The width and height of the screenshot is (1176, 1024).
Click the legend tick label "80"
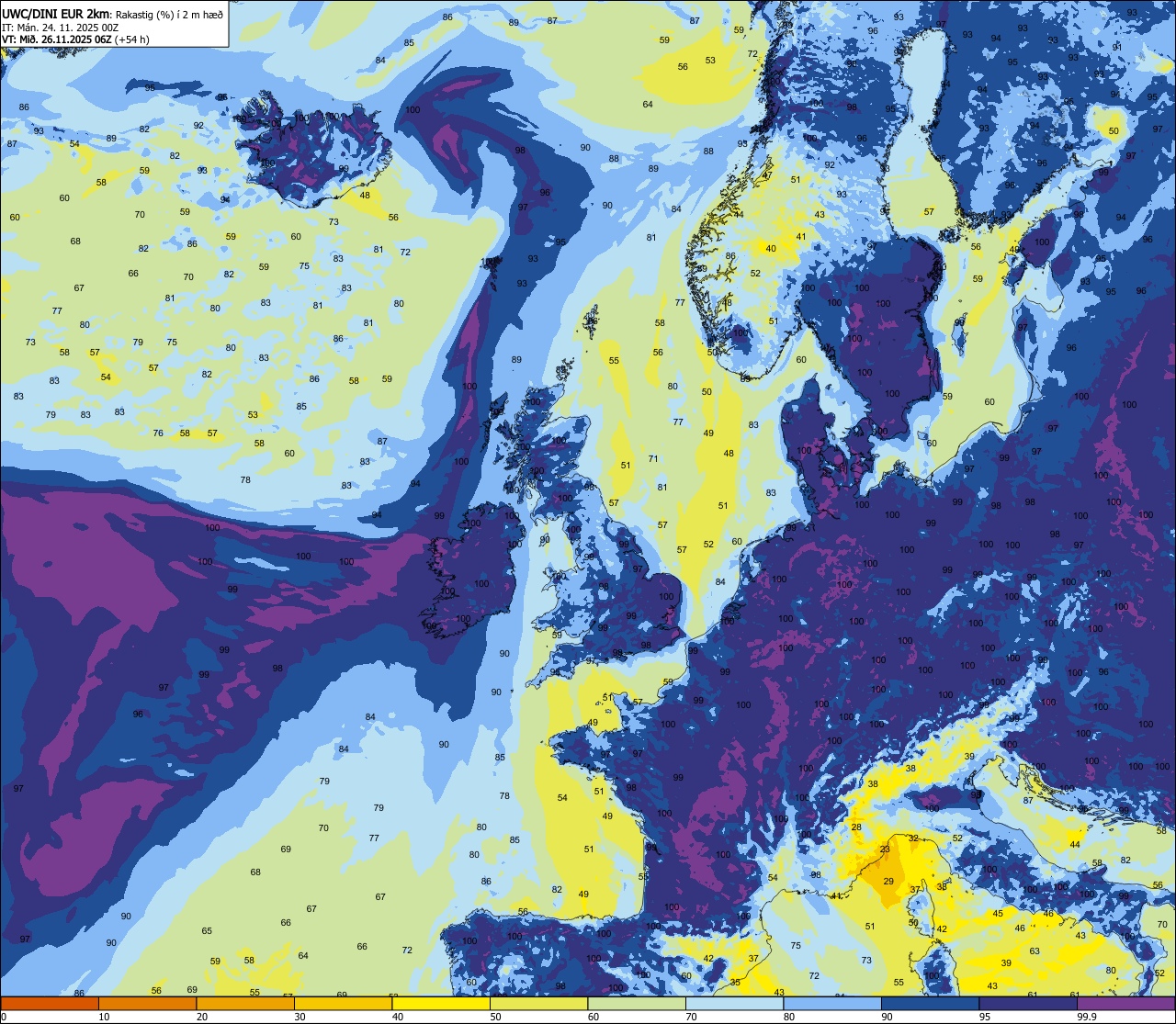coord(789,1017)
